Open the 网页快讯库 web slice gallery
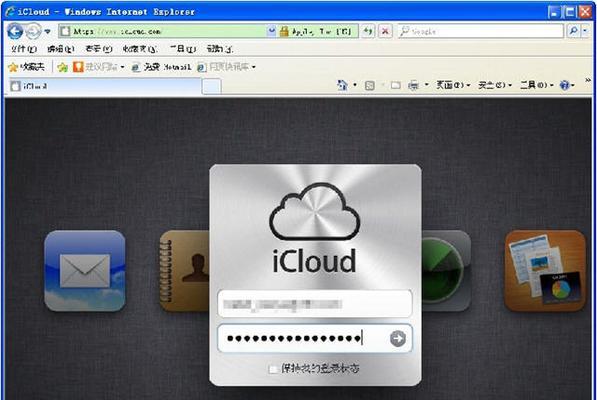Image resolution: width=597 pixels, height=400 pixels. 227,67
